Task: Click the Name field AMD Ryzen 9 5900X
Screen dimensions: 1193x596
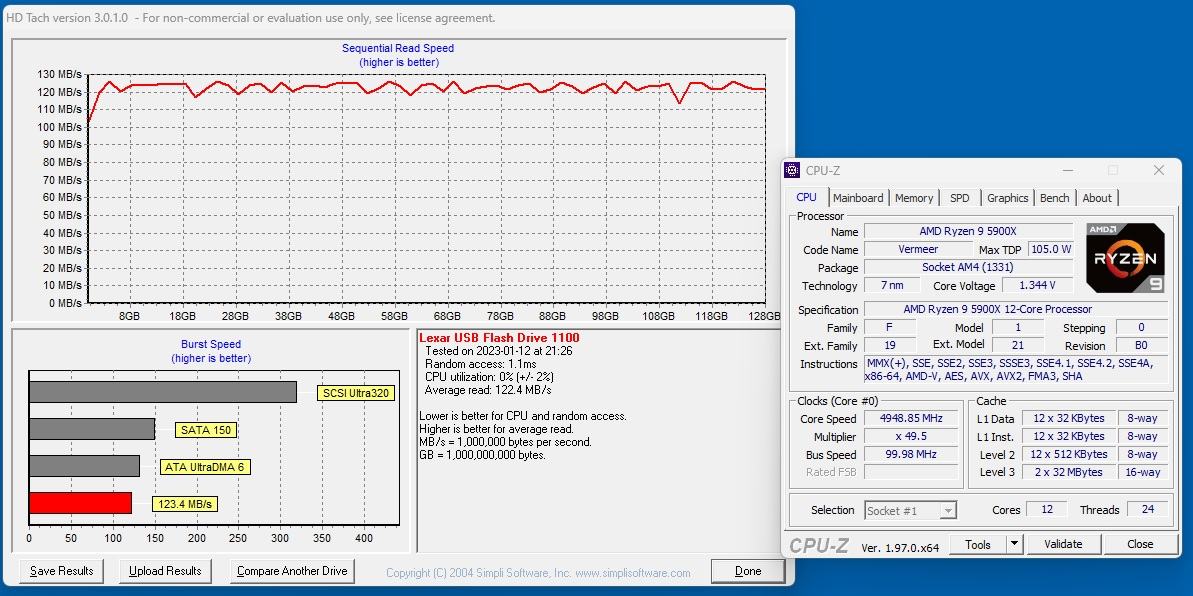Action: pos(968,231)
